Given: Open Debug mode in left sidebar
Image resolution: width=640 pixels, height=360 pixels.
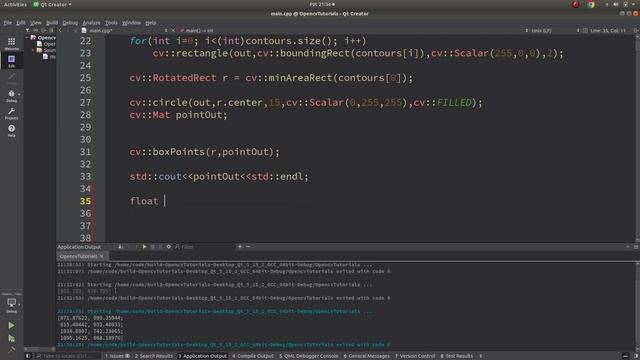Looking at the screenshot, I should point(11,96).
